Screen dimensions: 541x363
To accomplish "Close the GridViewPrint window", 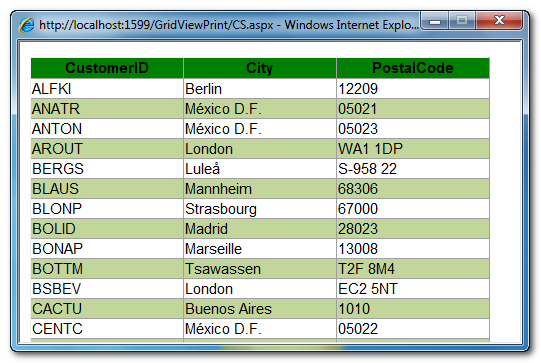I will 499,21.
